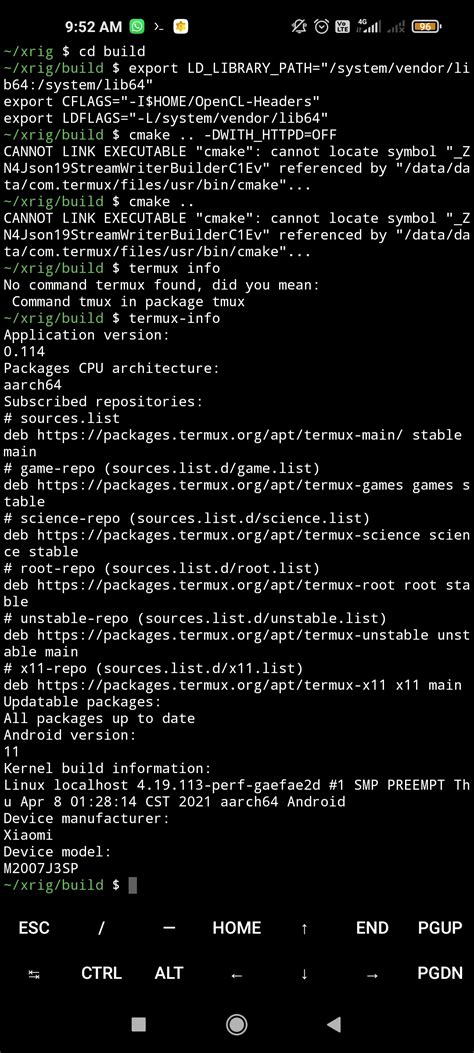474x1053 pixels.
Task: Tap the up arrow key
Action: click(x=304, y=927)
